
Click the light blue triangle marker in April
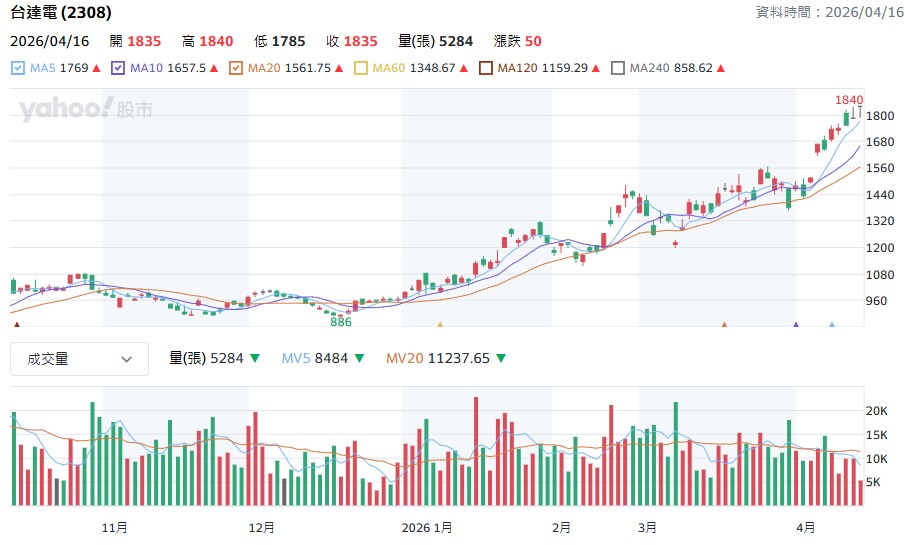tap(832, 324)
